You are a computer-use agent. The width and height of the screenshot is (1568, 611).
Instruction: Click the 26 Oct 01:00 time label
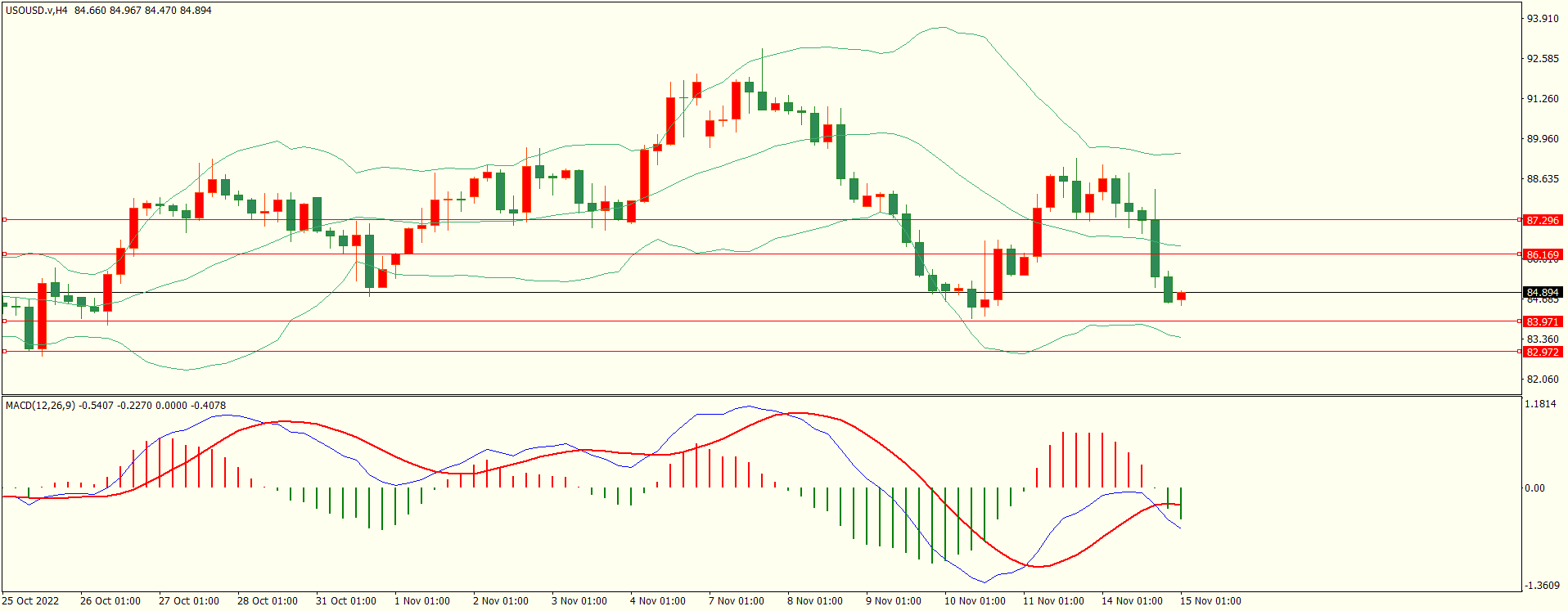tap(110, 600)
